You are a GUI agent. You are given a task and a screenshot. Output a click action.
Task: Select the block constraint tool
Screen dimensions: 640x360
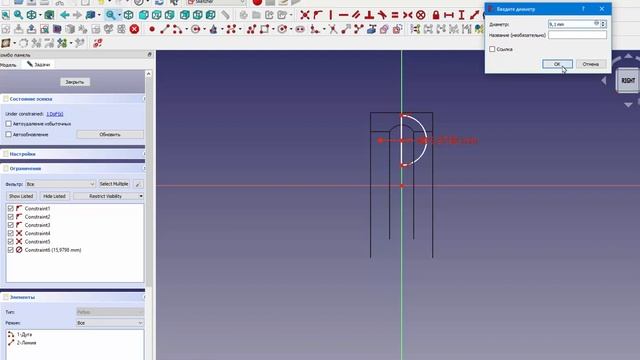421,15
